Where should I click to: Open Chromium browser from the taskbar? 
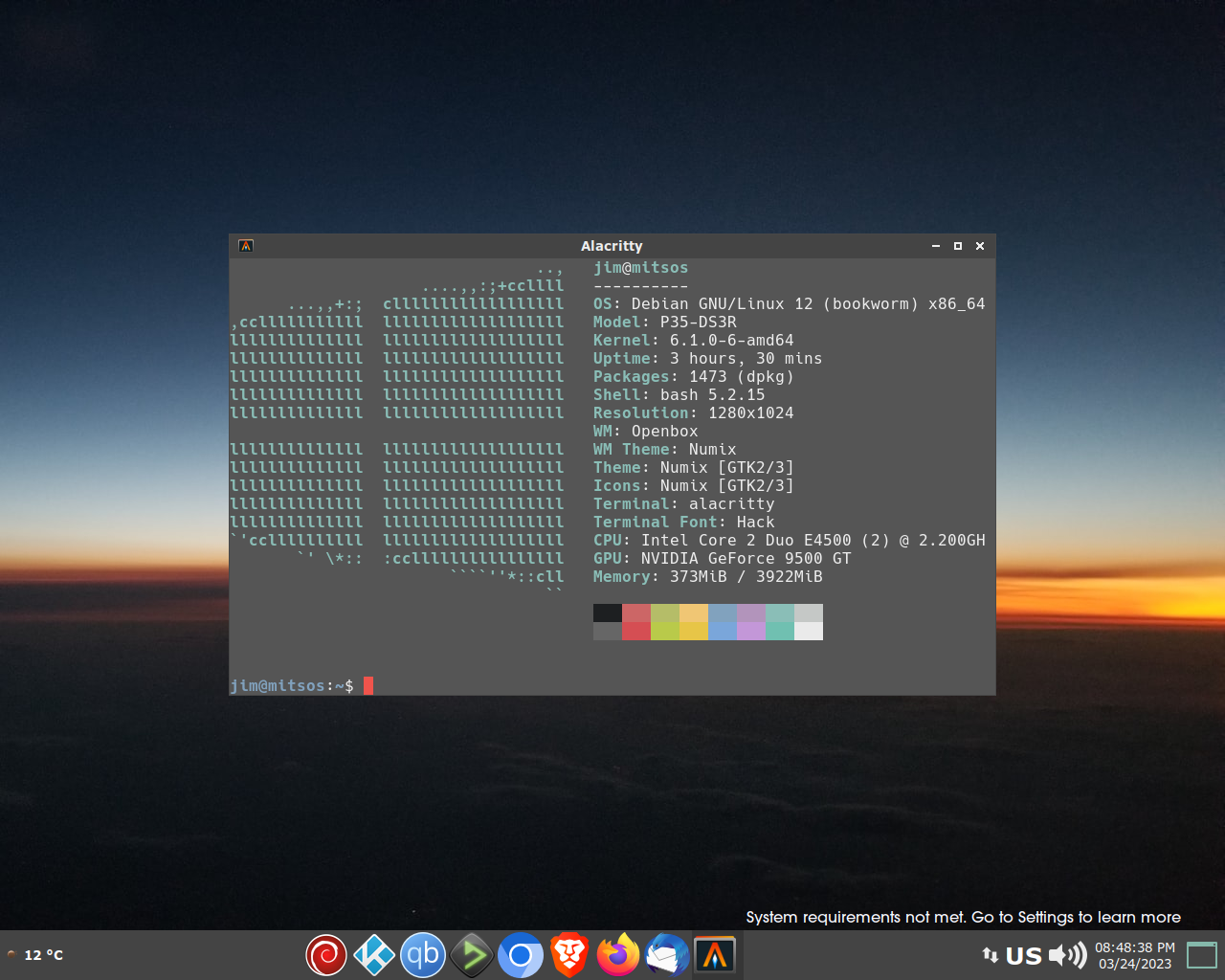[x=521, y=955]
